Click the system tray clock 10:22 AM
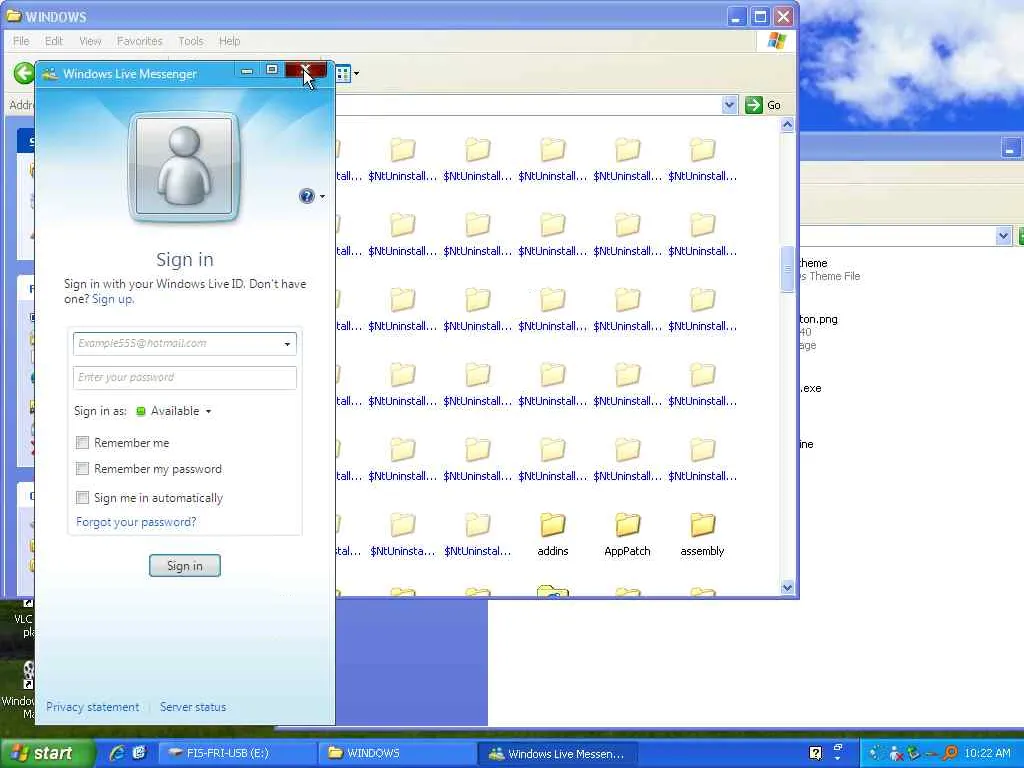 [x=987, y=753]
